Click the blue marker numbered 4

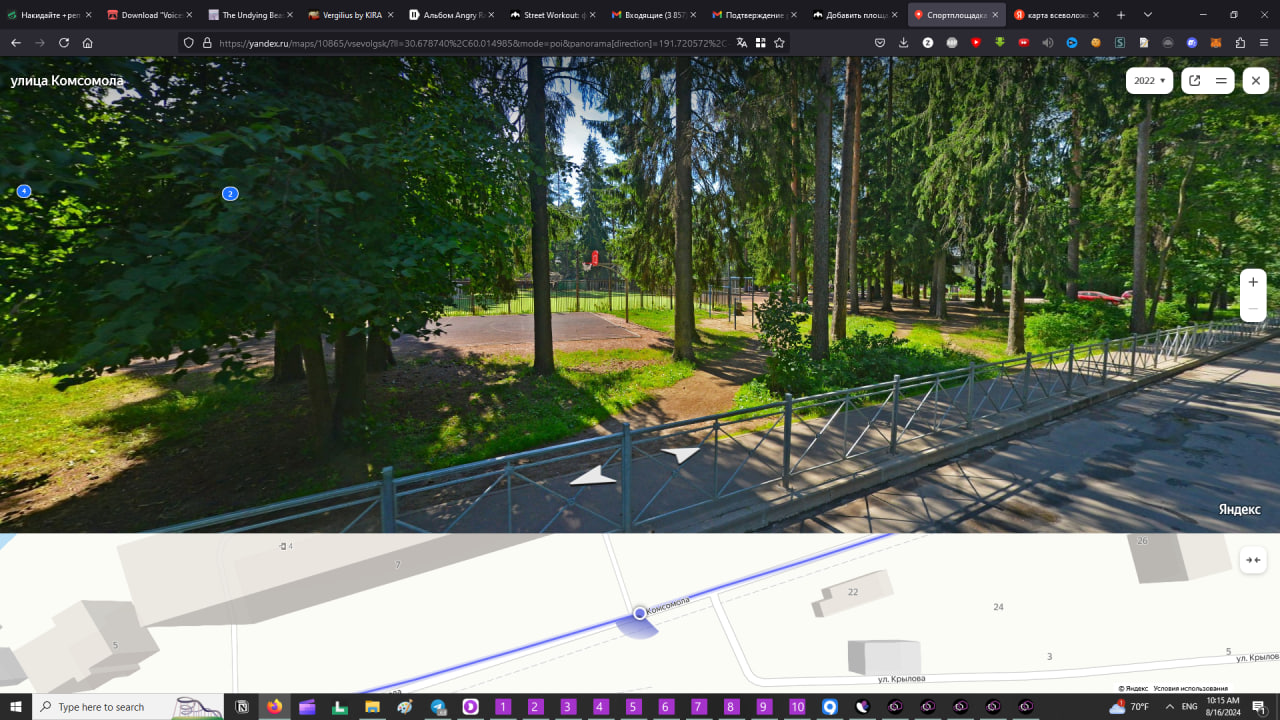24,191
